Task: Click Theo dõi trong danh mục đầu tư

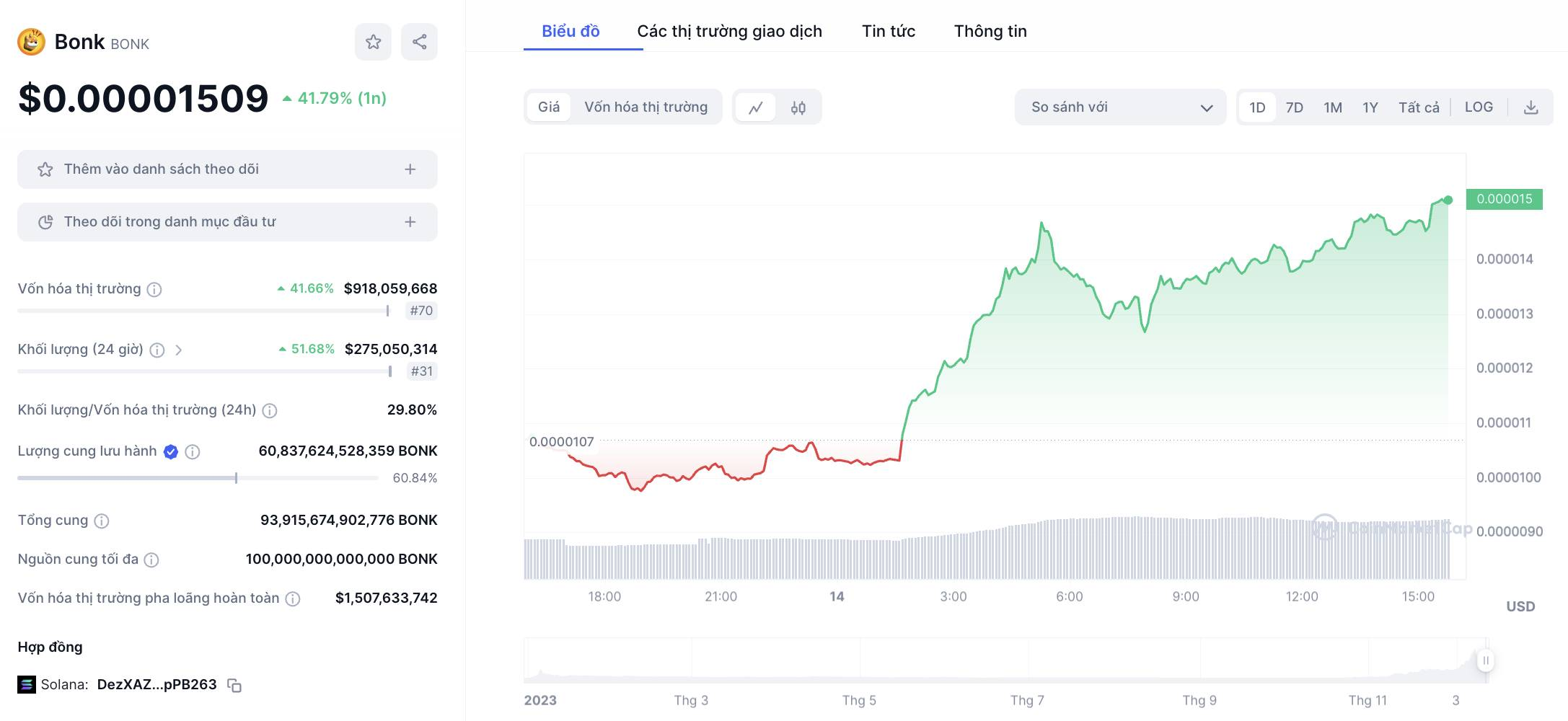Action: tap(227, 222)
